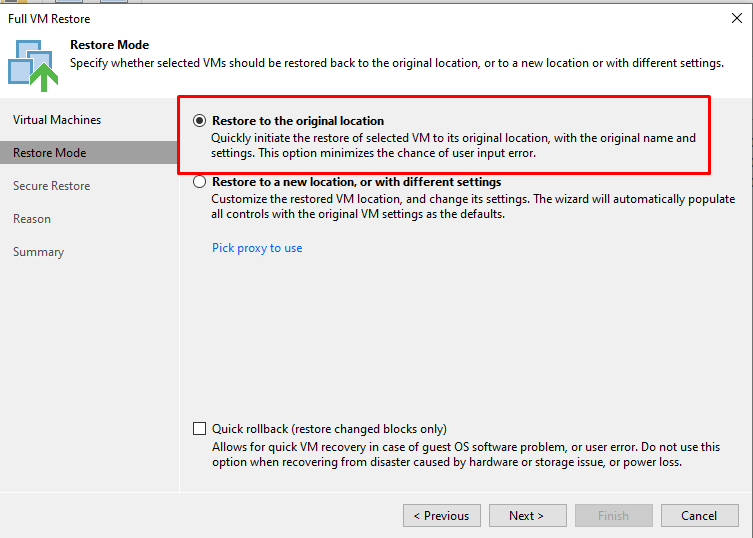The width and height of the screenshot is (753, 538).
Task: Click the 'Quick rollback (restore changed blocks only)' label
Action: [329, 428]
